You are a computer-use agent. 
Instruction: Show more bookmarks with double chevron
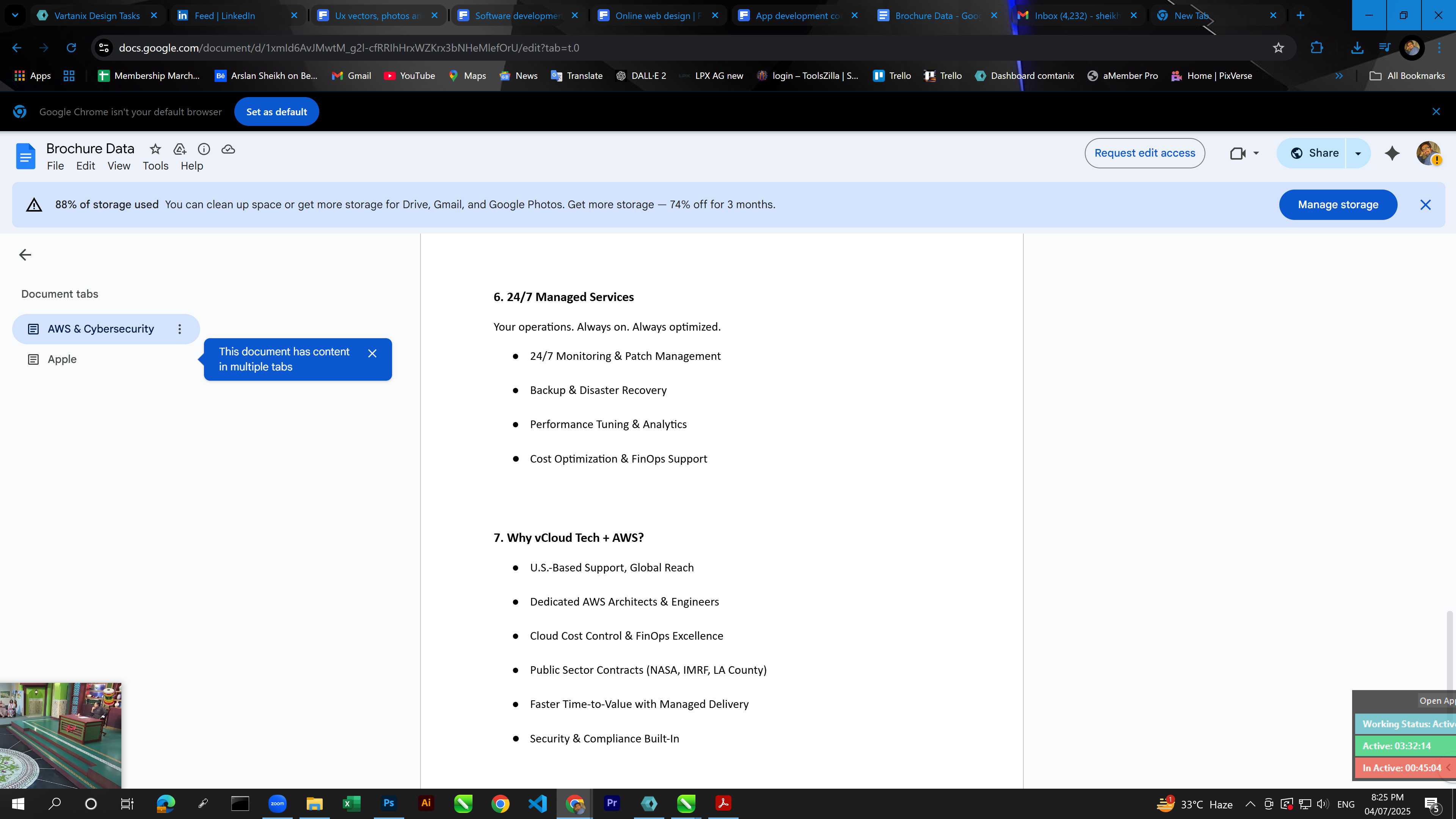coord(1338,76)
